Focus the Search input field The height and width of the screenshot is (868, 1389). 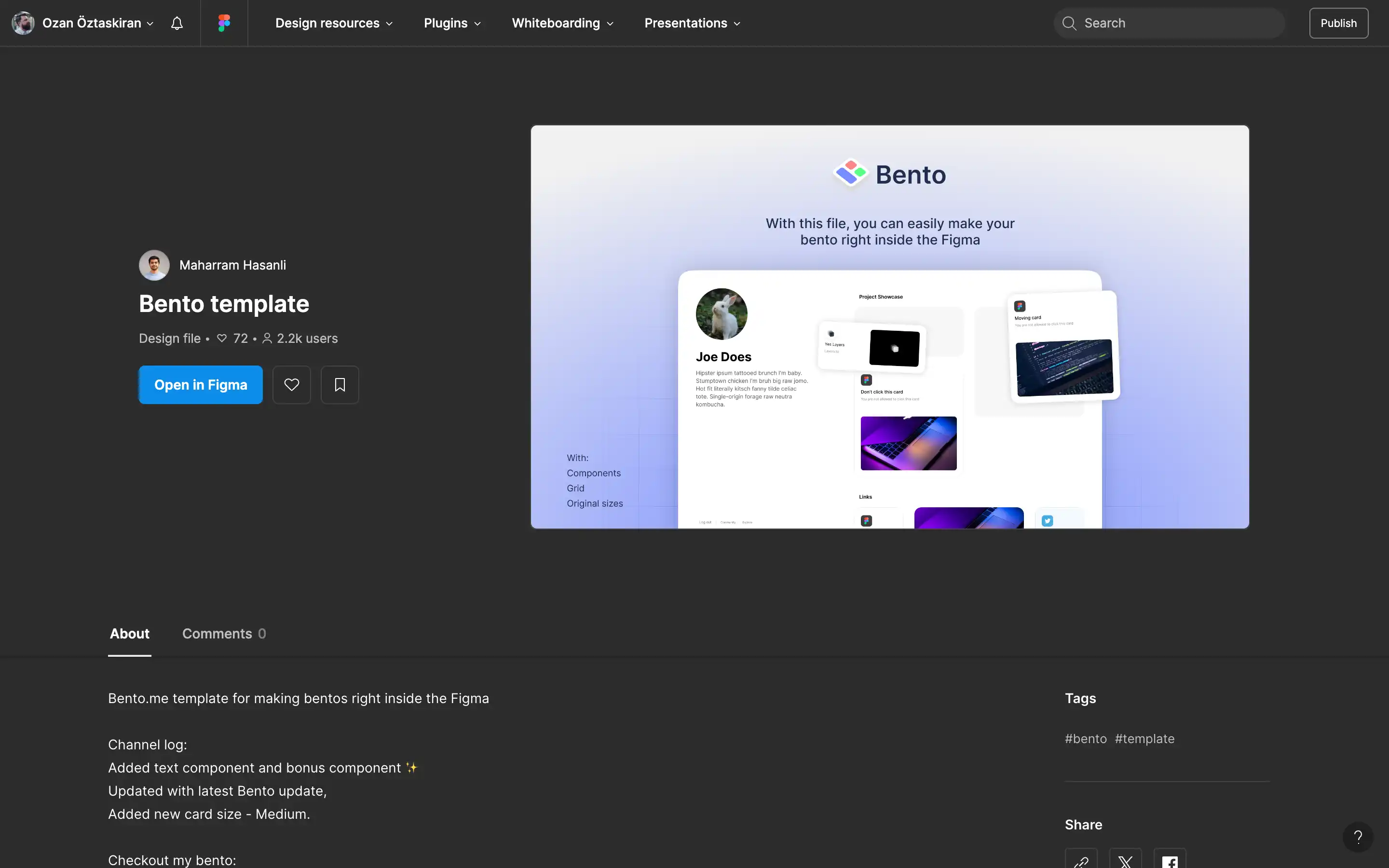[x=1169, y=23]
